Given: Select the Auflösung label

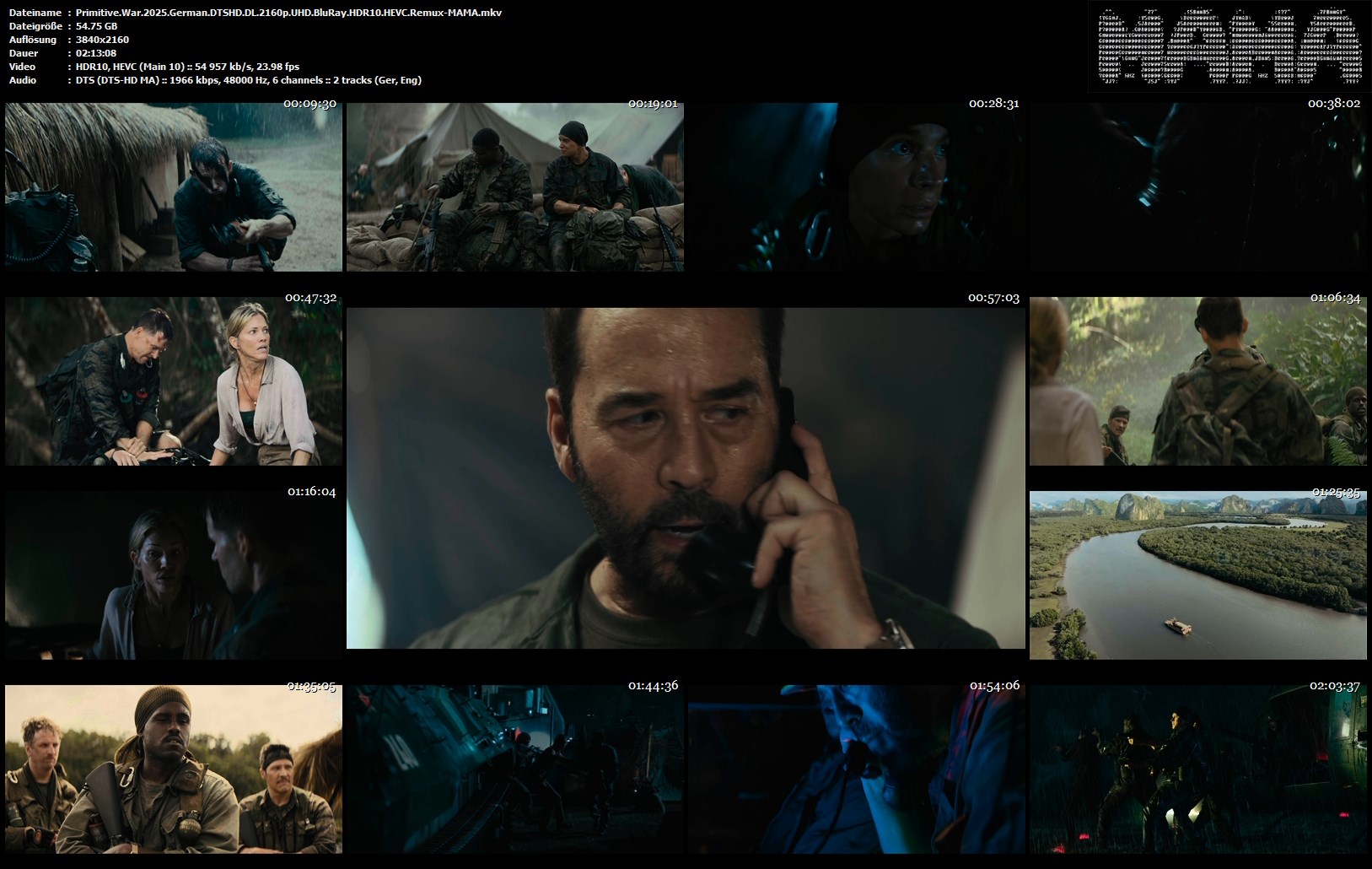Looking at the screenshot, I should point(33,40).
